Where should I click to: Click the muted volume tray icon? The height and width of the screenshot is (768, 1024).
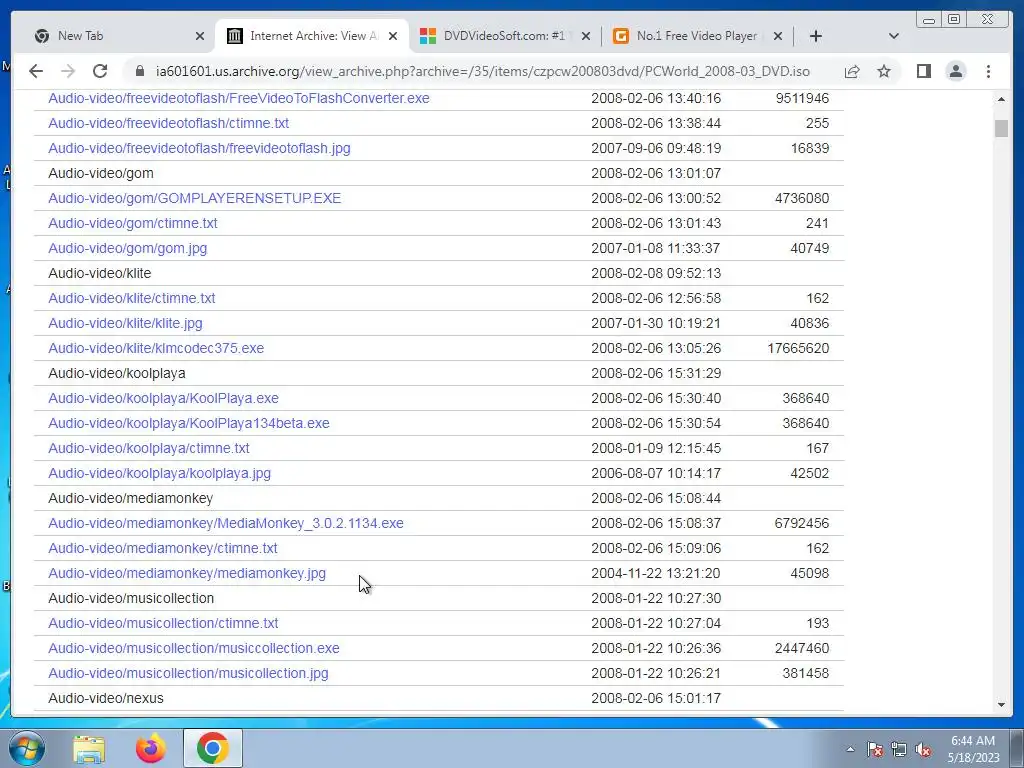[x=923, y=750]
